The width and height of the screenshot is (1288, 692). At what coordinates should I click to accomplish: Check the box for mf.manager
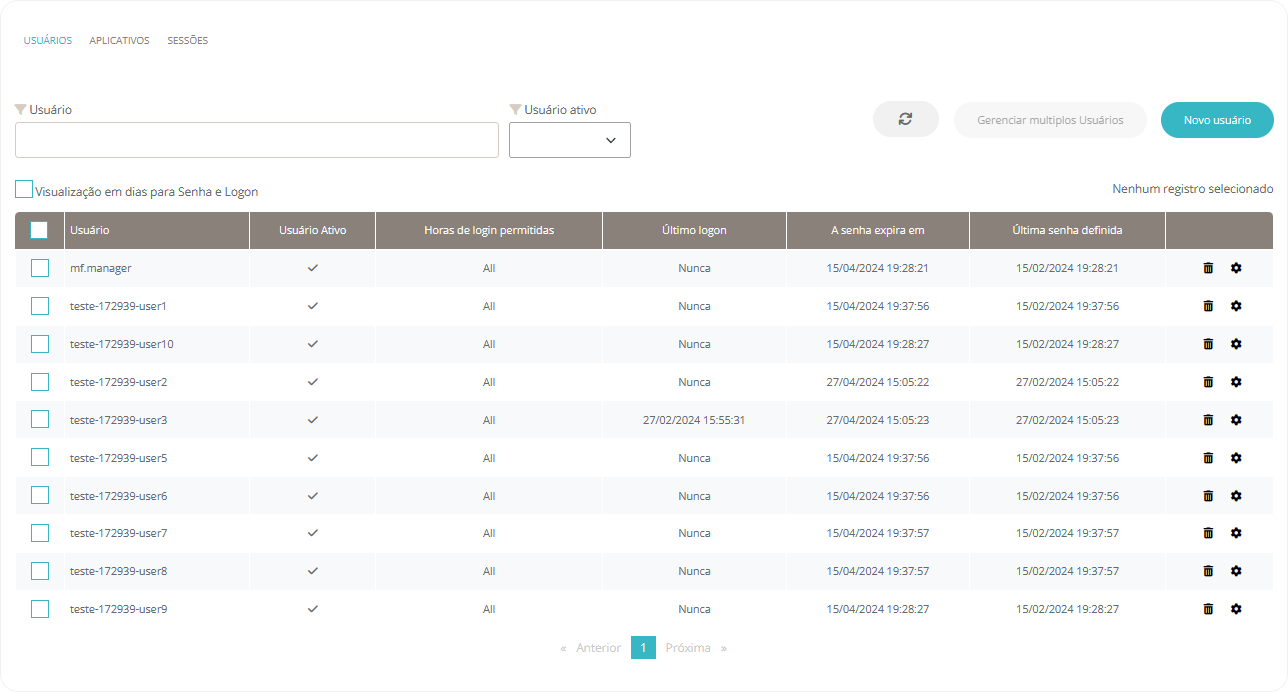click(x=40, y=268)
